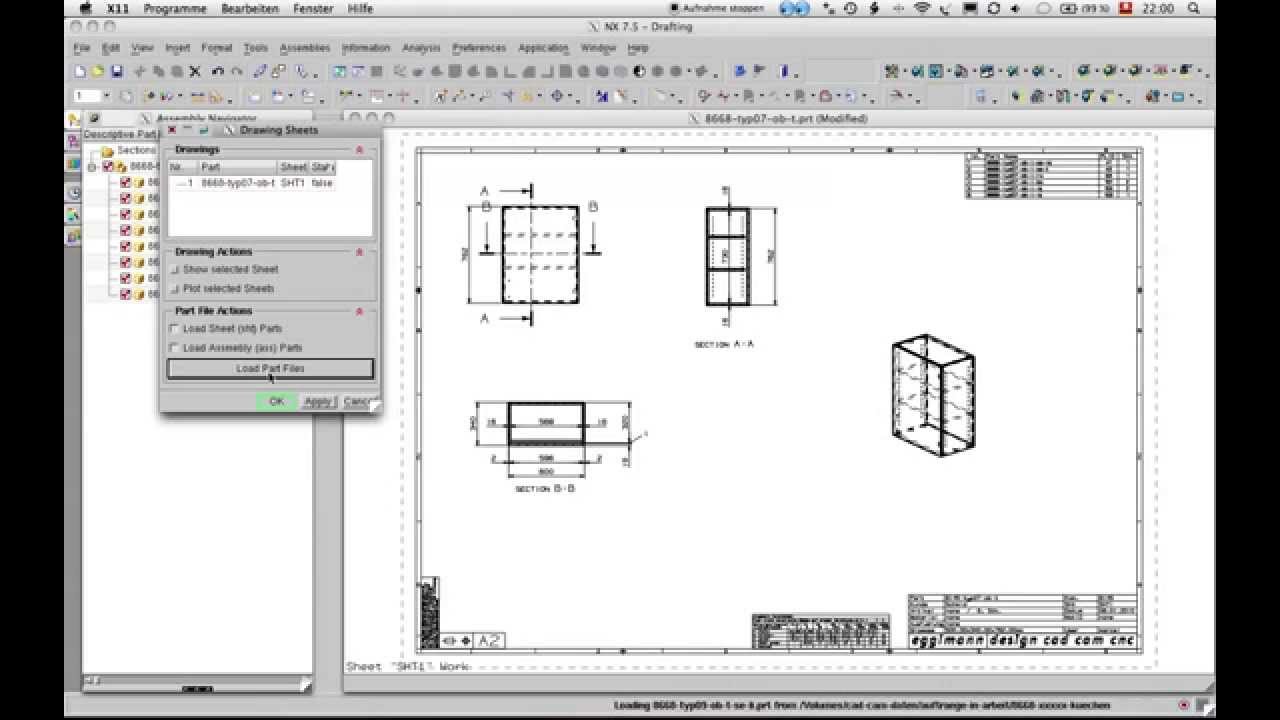This screenshot has height=720, width=1280.
Task: Click the Apple menu icon
Action: pos(85,8)
